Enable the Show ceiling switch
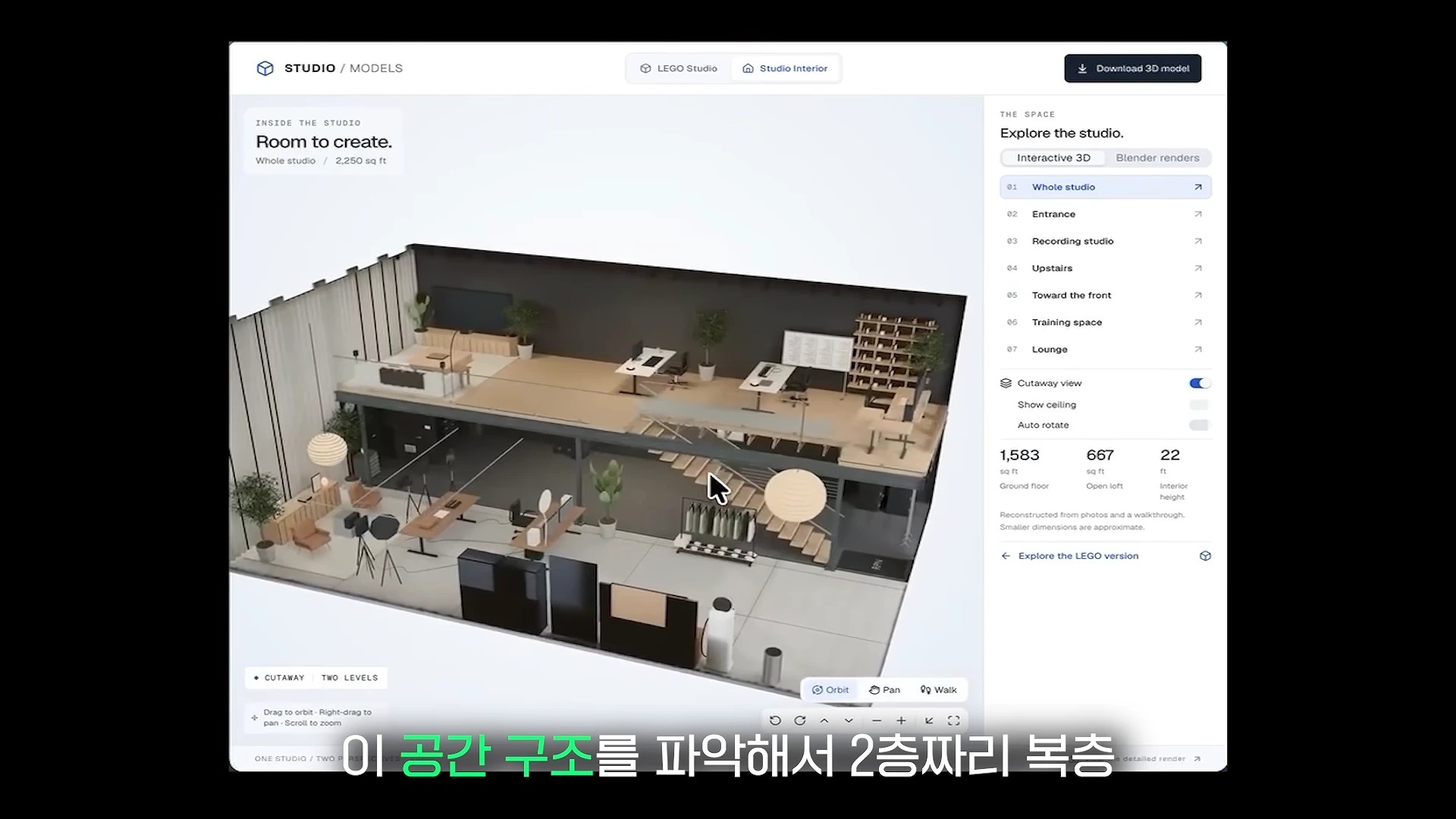 pos(1199,404)
